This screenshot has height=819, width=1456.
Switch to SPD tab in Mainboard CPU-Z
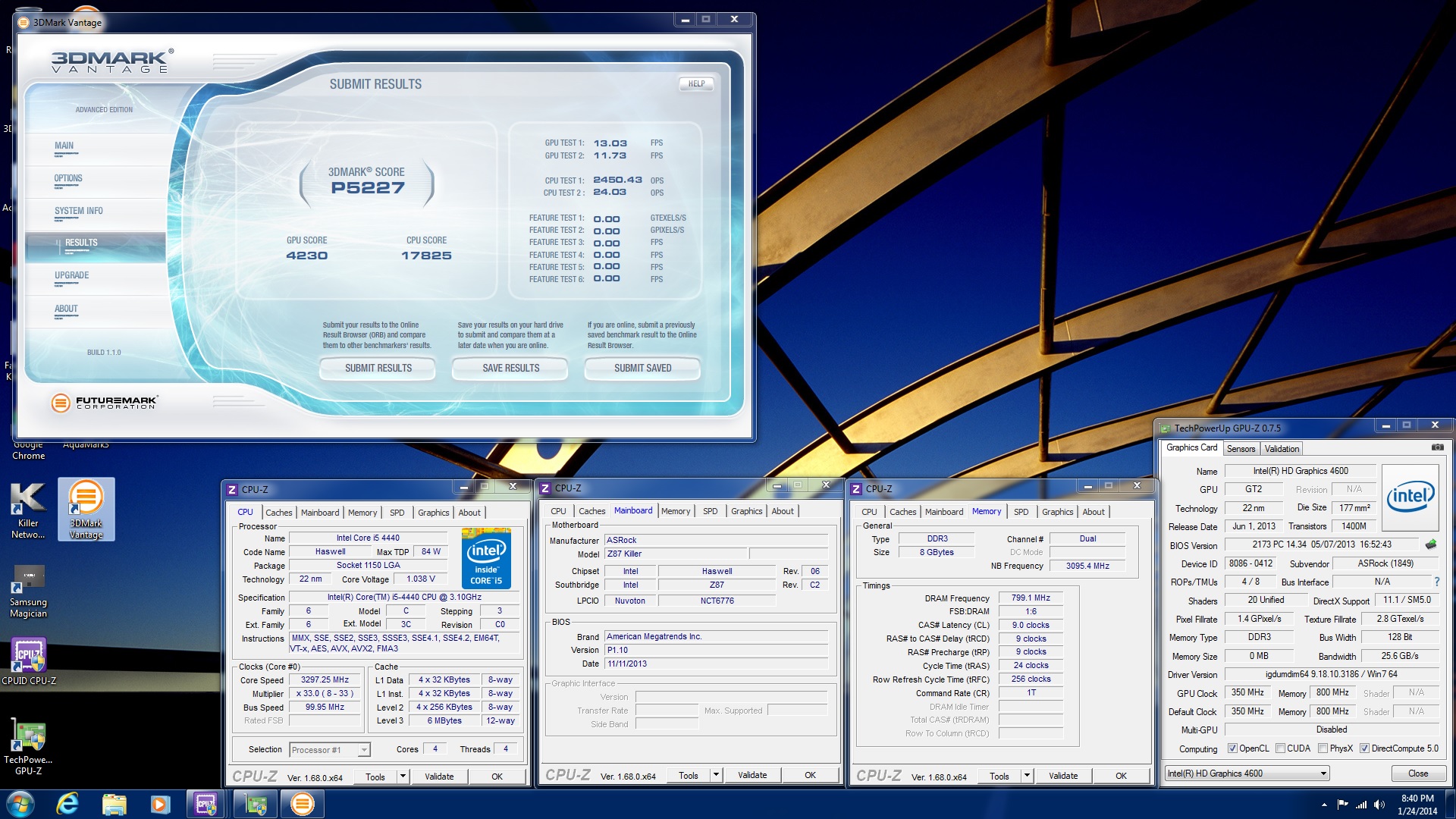(710, 511)
